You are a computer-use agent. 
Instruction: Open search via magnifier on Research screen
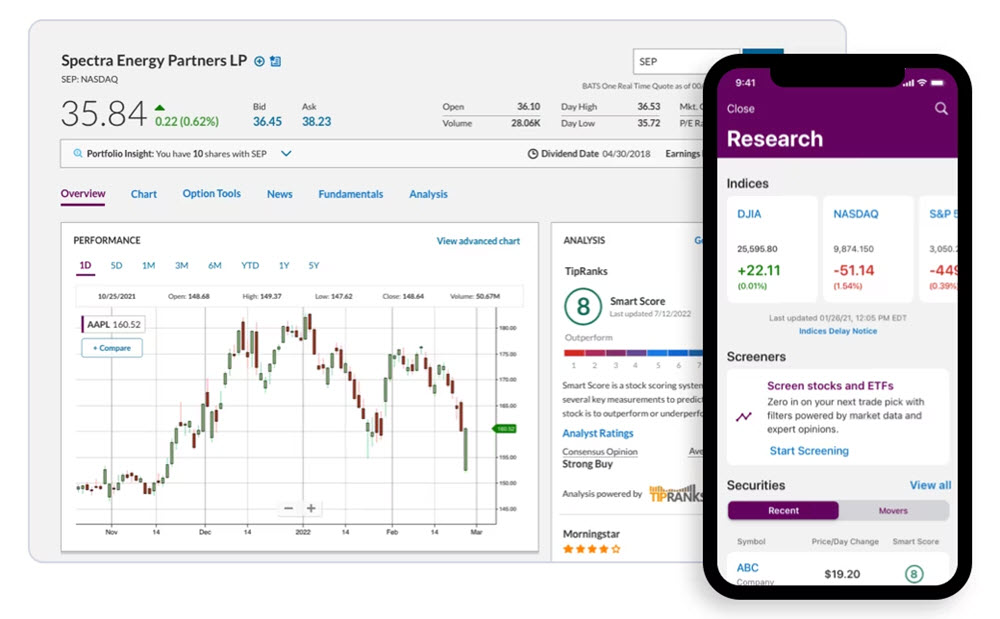(x=941, y=108)
